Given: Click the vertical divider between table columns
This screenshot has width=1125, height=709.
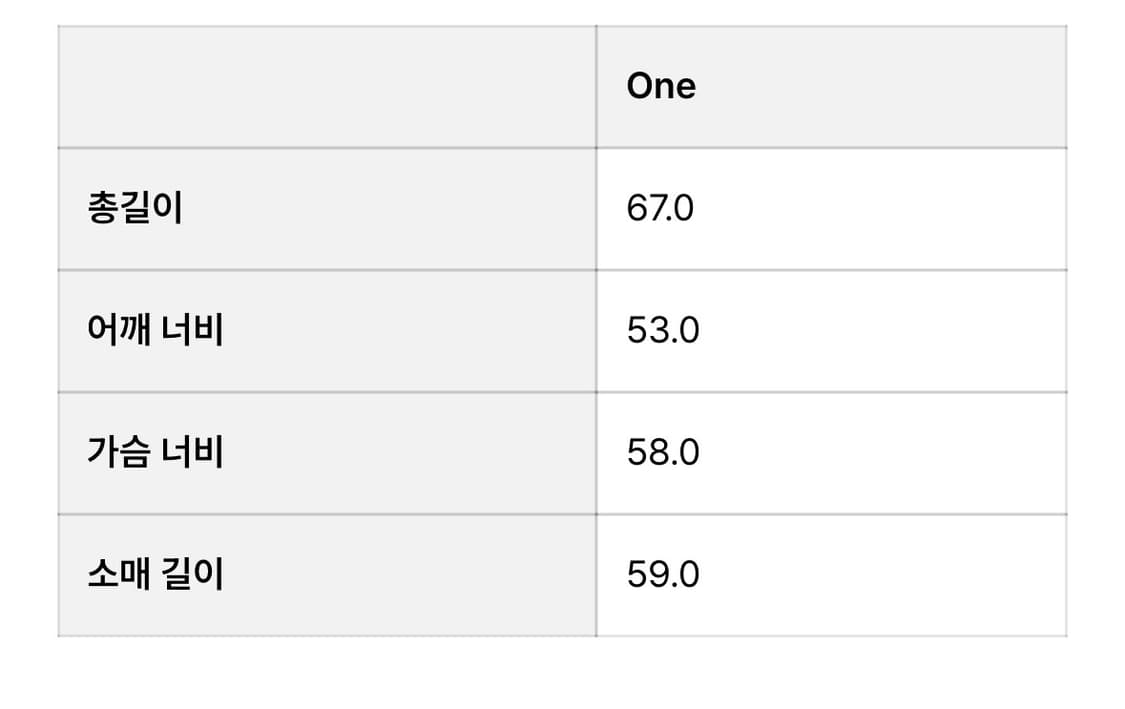Looking at the screenshot, I should tap(596, 330).
